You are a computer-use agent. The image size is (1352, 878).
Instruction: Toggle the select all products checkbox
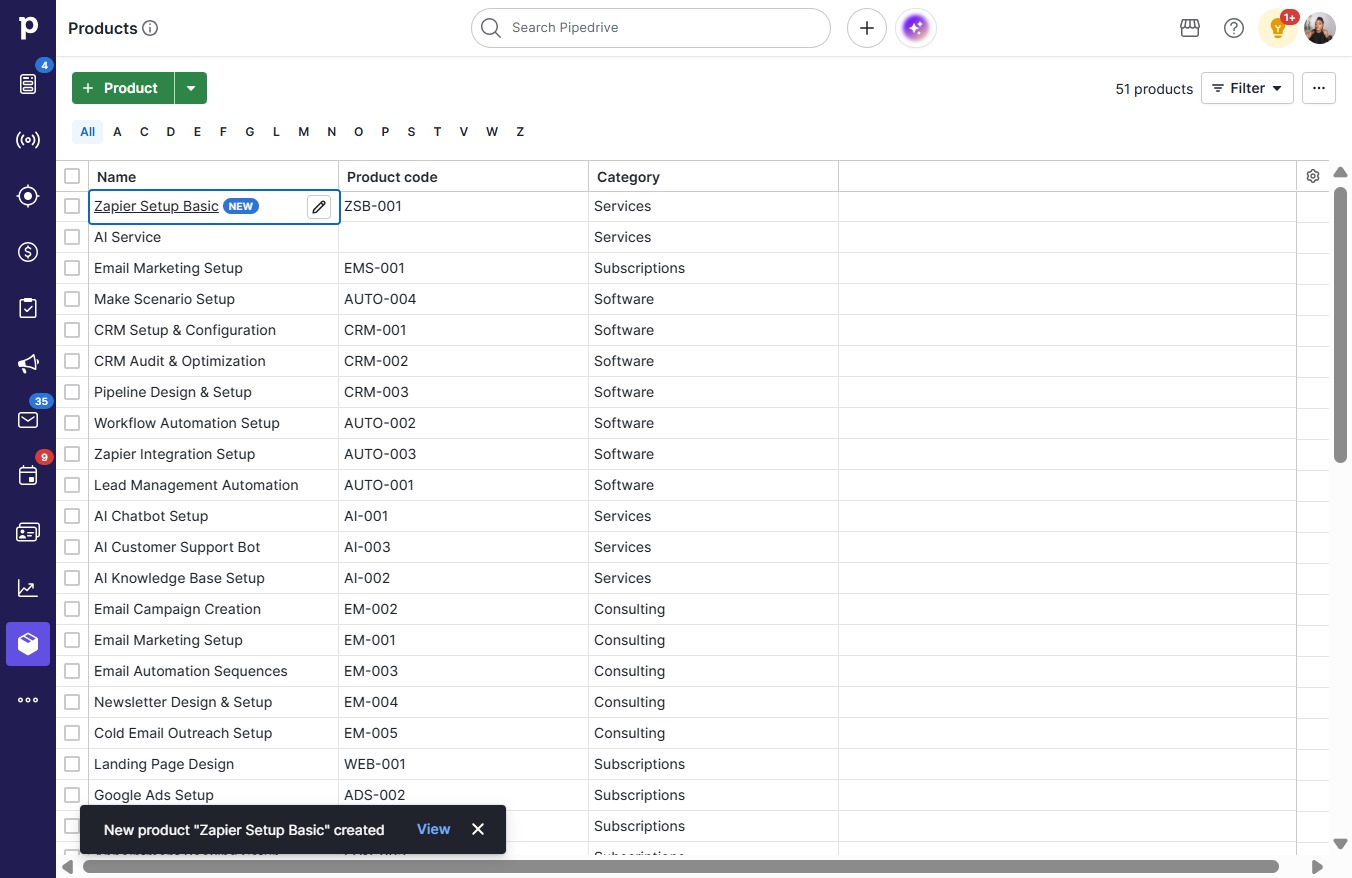tap(72, 176)
